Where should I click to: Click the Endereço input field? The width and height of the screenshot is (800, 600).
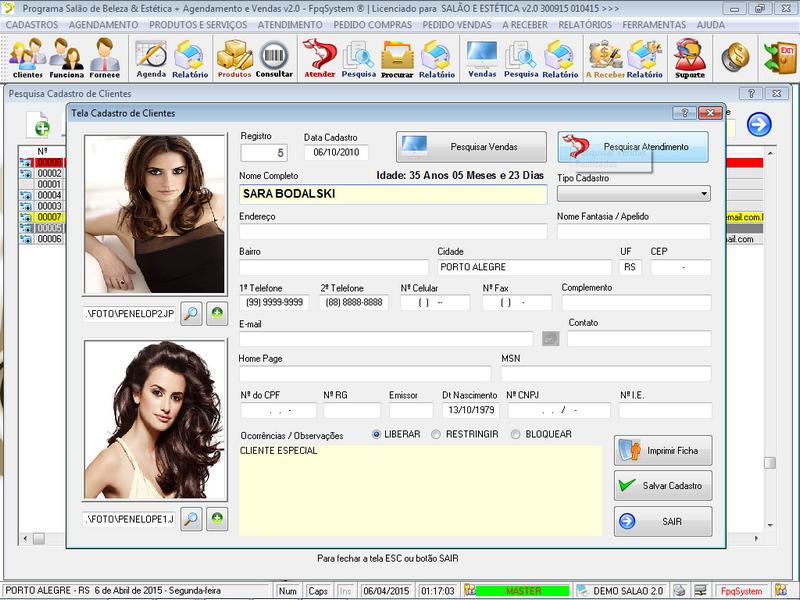point(393,232)
